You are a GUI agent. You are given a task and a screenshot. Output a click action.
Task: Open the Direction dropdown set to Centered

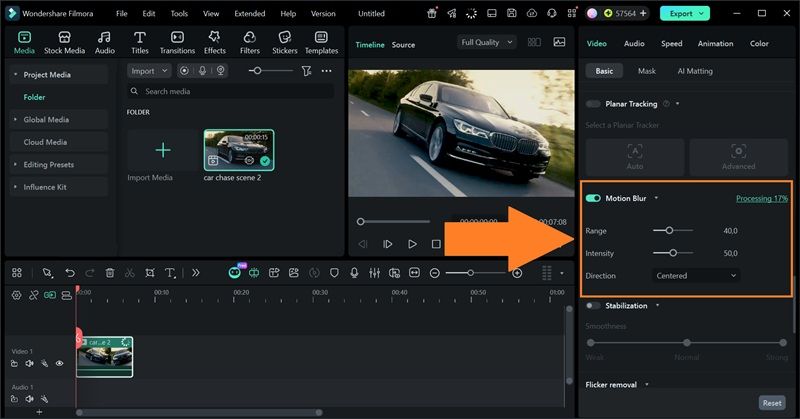696,276
